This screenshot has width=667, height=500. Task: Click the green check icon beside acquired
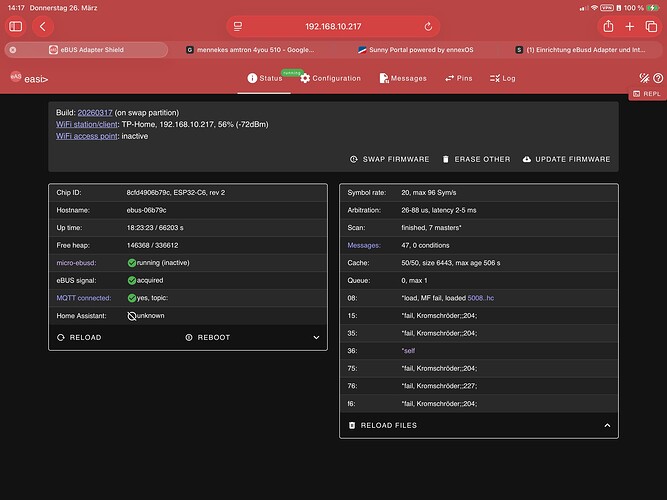point(132,280)
